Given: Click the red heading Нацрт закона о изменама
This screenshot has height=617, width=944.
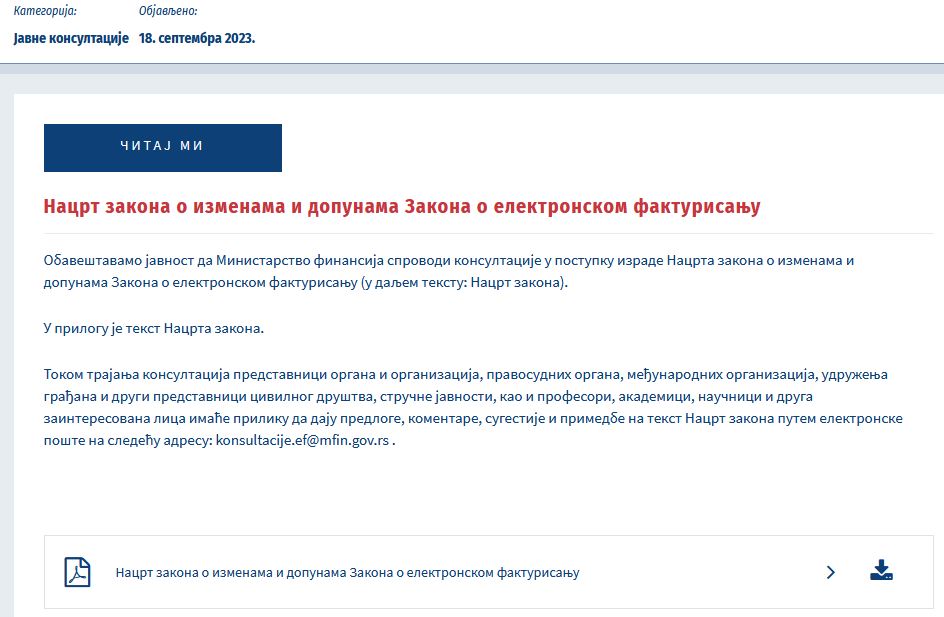Looking at the screenshot, I should (402, 206).
